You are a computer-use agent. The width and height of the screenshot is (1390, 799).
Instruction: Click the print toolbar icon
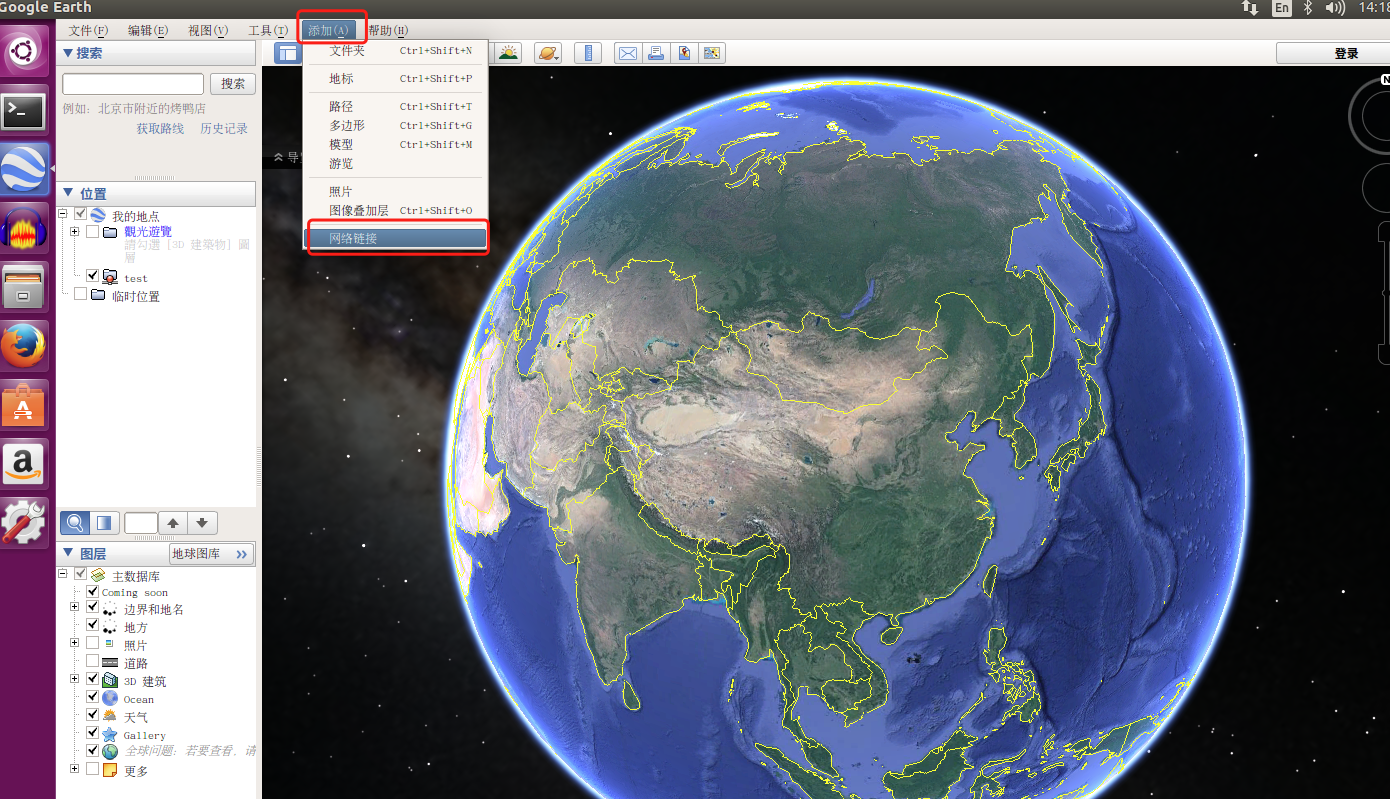pyautogui.click(x=656, y=53)
